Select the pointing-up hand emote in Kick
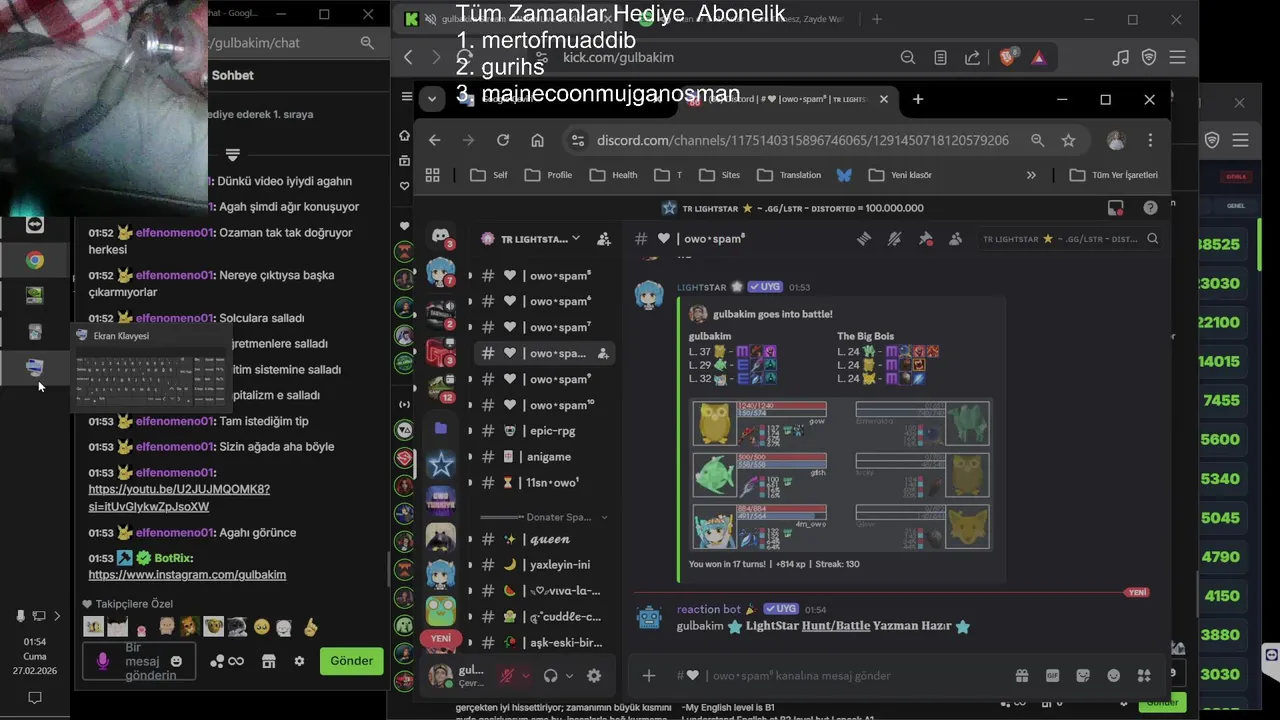The width and height of the screenshot is (1280, 720). pyautogui.click(x=310, y=627)
